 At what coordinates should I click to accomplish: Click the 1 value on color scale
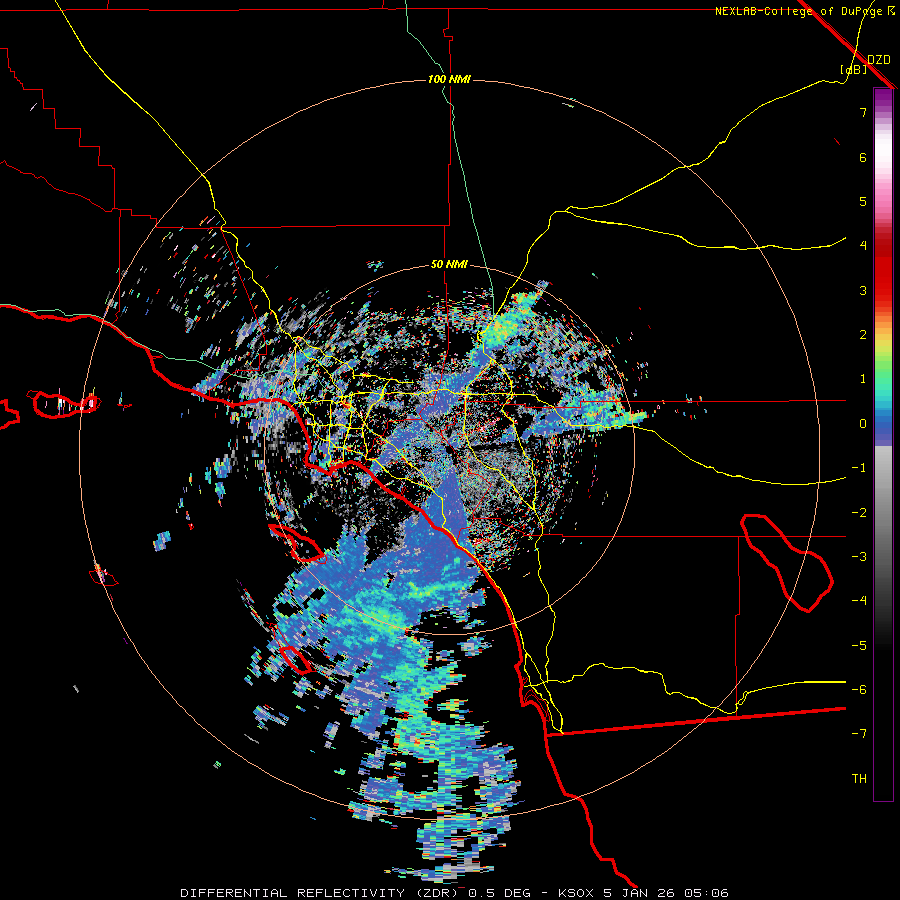[863, 379]
